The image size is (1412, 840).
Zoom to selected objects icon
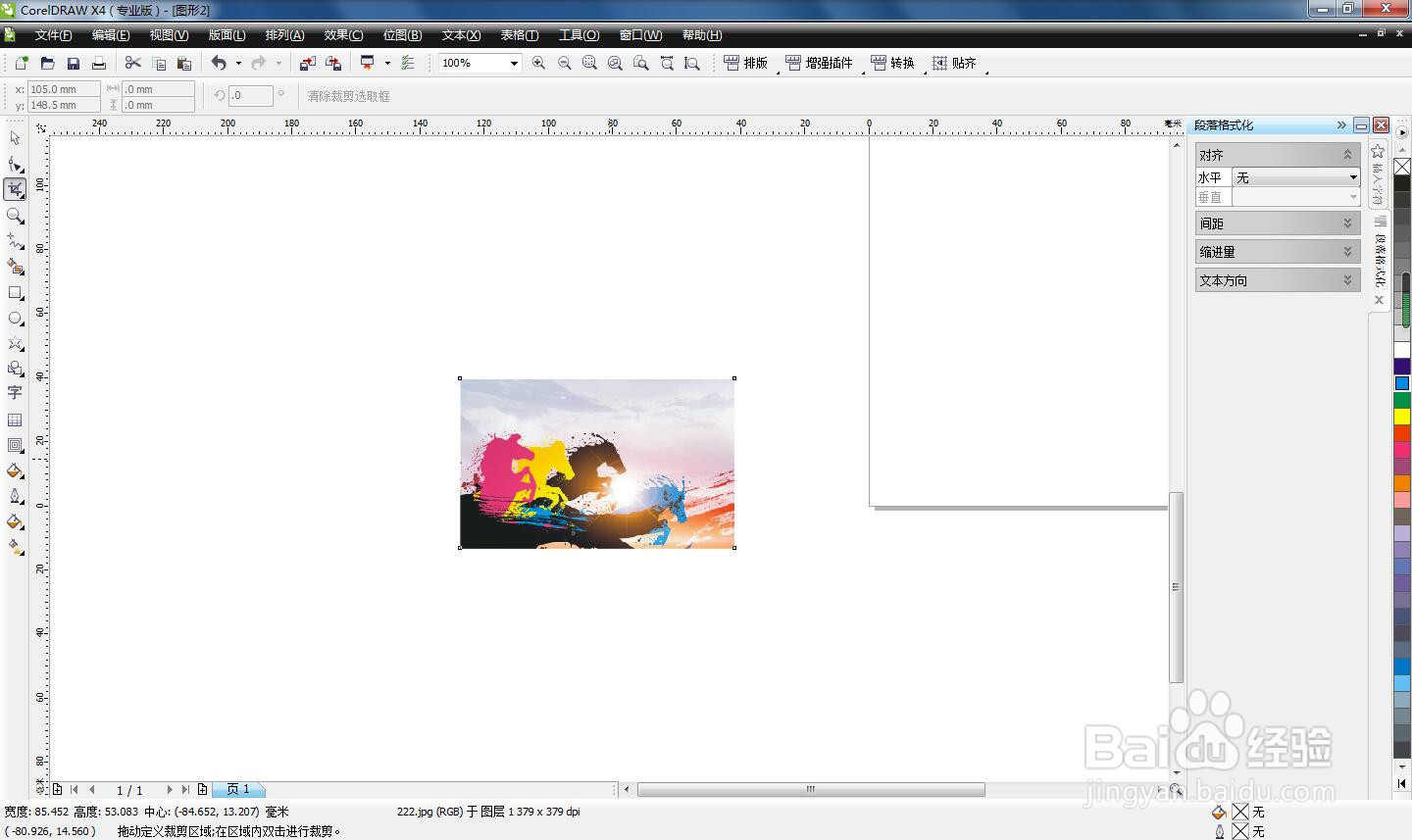point(589,63)
